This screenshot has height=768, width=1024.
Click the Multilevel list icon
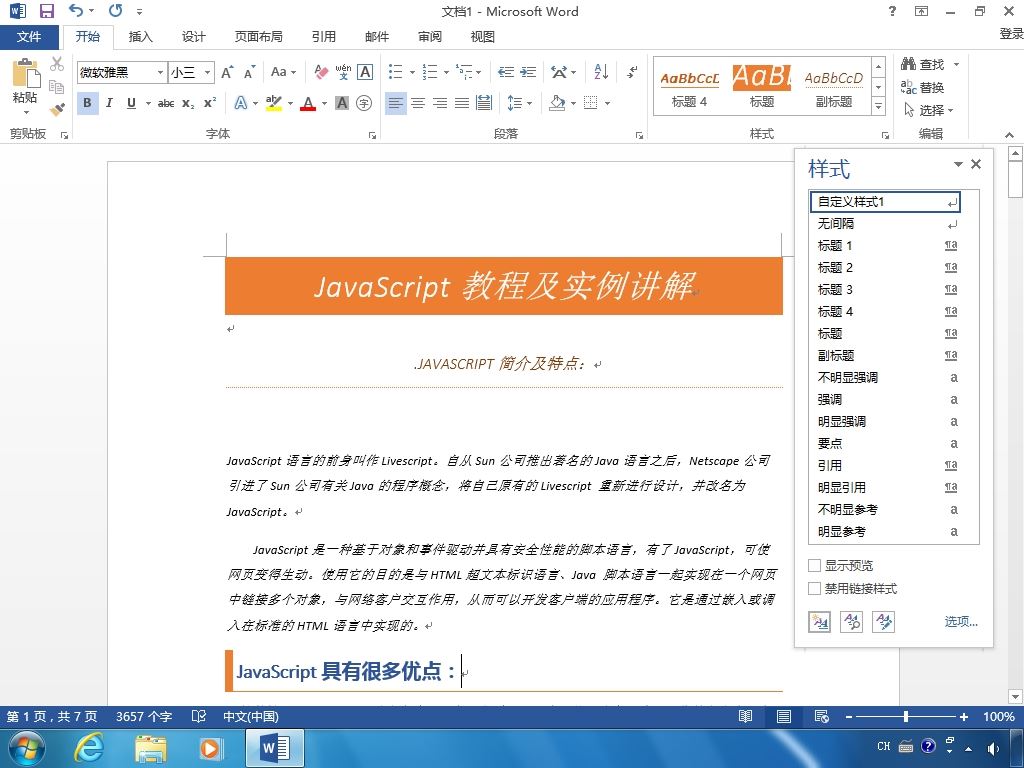464,72
